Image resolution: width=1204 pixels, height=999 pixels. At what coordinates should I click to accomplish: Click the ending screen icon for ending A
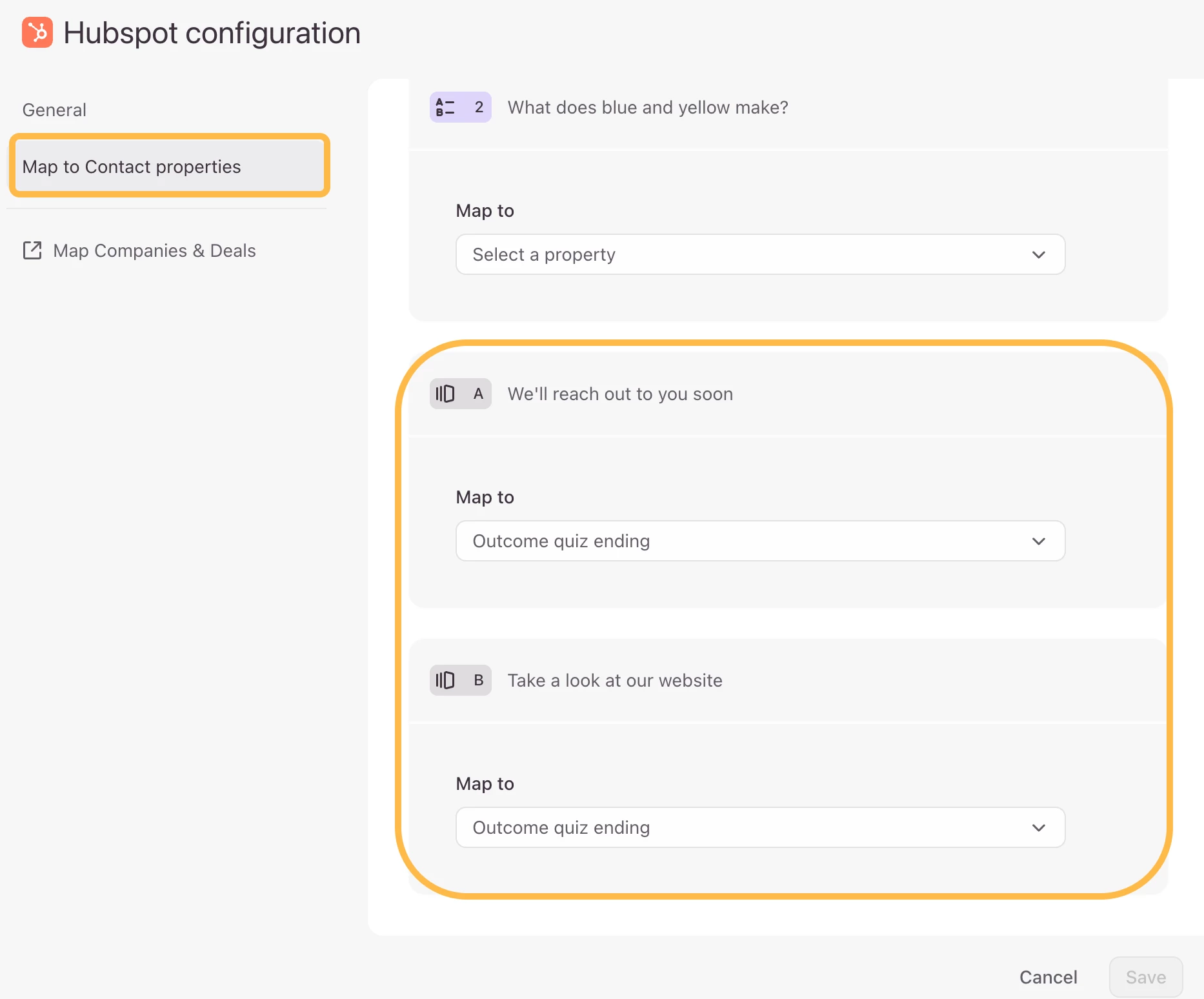[x=445, y=394]
